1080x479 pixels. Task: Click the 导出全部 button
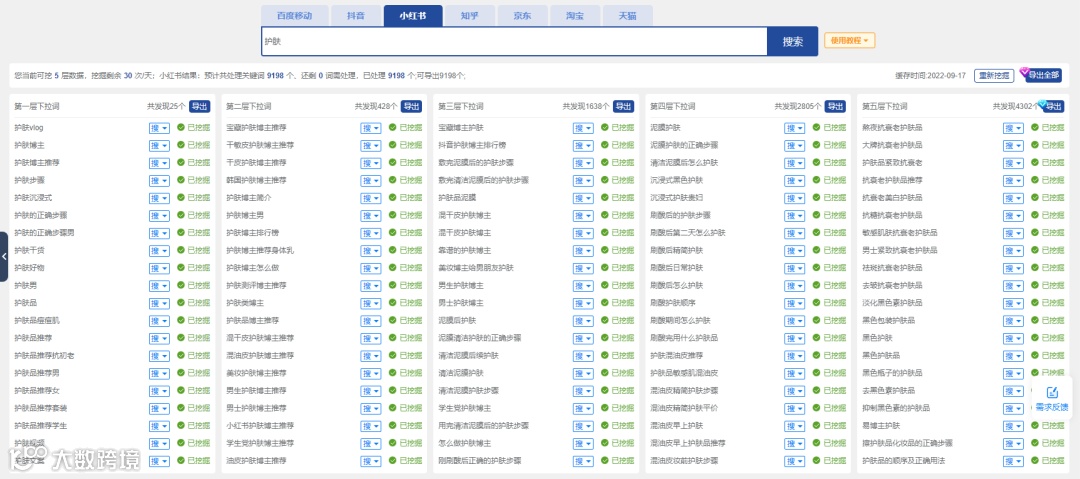pyautogui.click(x=1043, y=76)
